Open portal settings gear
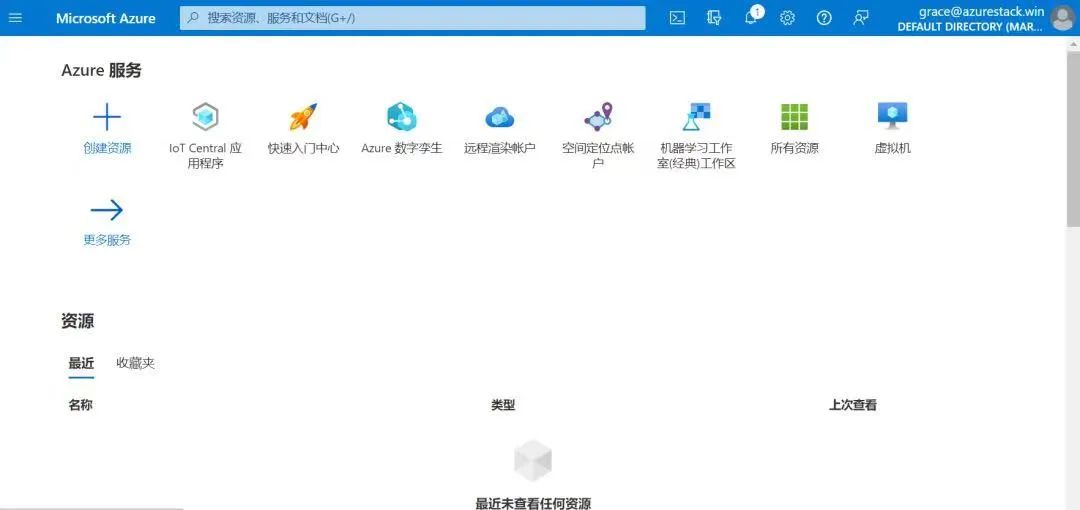The width and height of the screenshot is (1080, 510). click(x=787, y=19)
